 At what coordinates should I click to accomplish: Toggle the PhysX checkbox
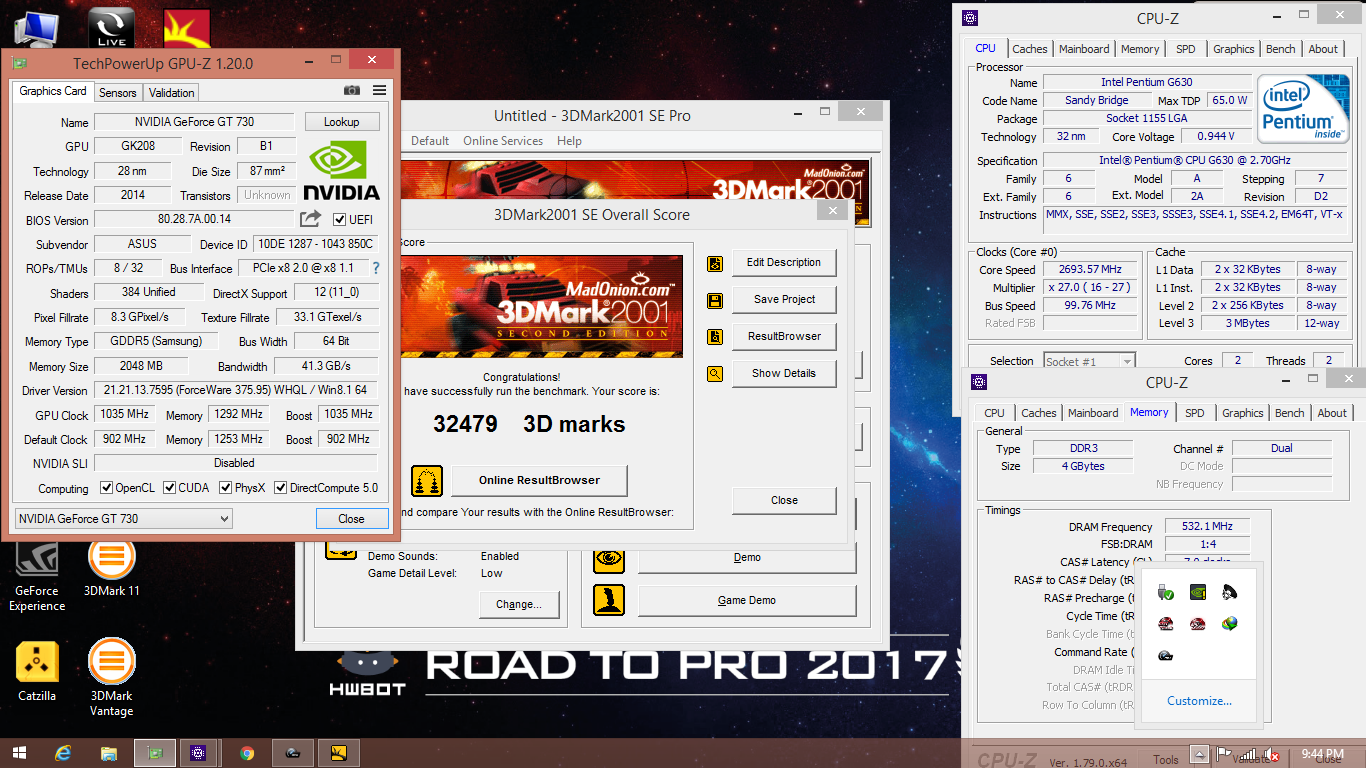pos(225,488)
